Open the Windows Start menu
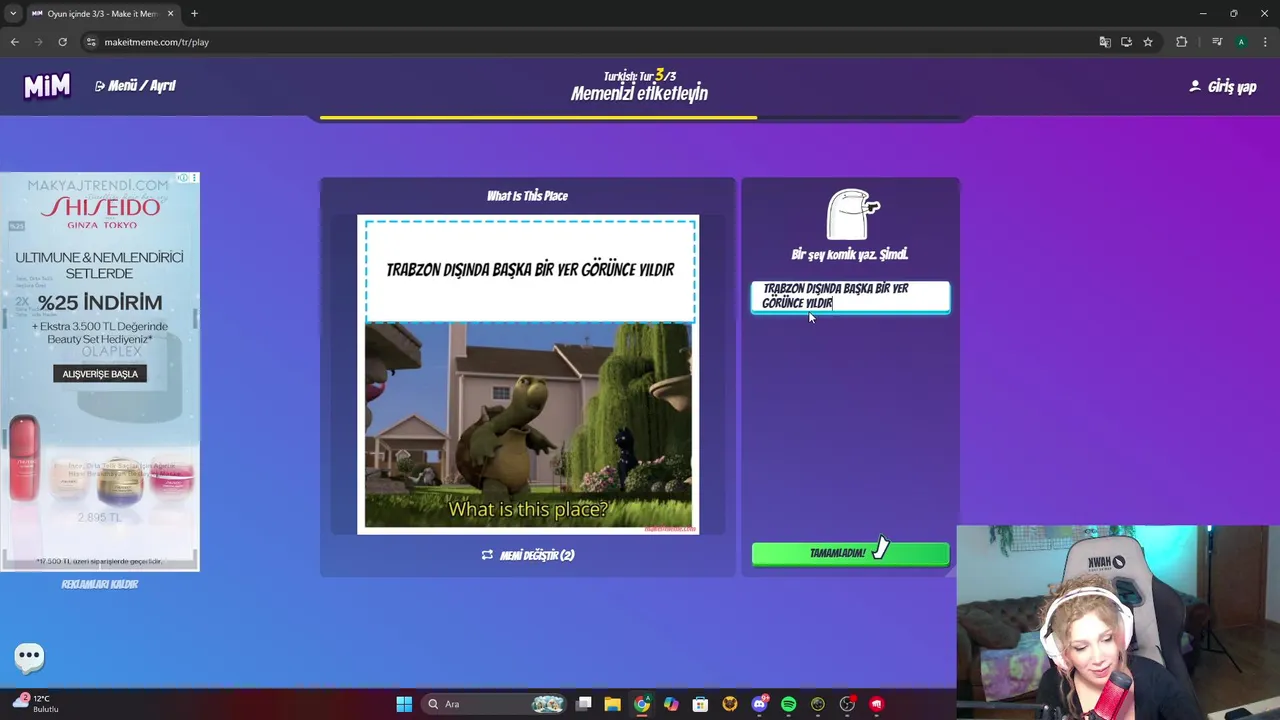 [404, 704]
